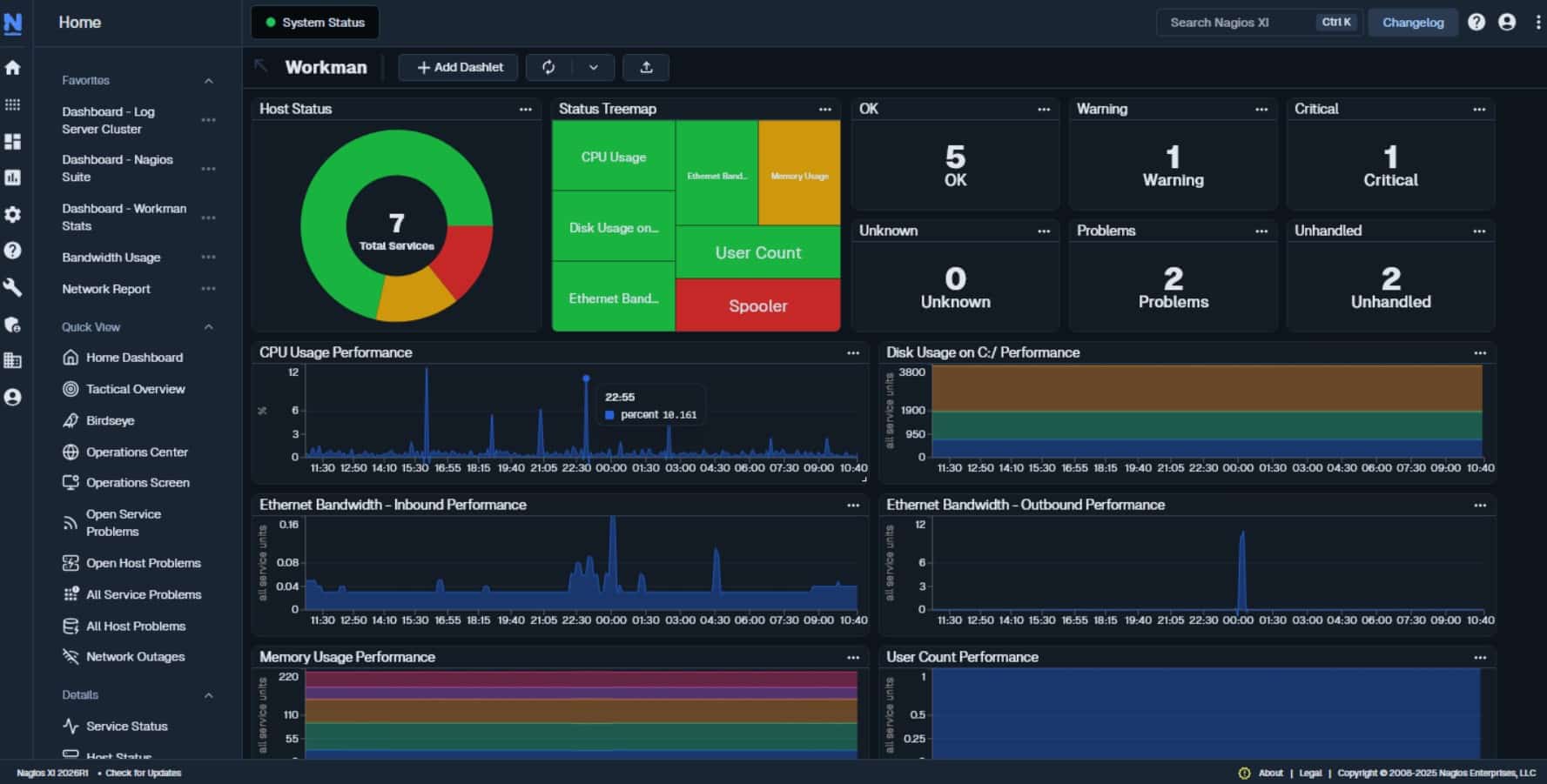Refresh the dashboard using the circular arrow icon
Screen dimensions: 1547x784
pos(548,67)
